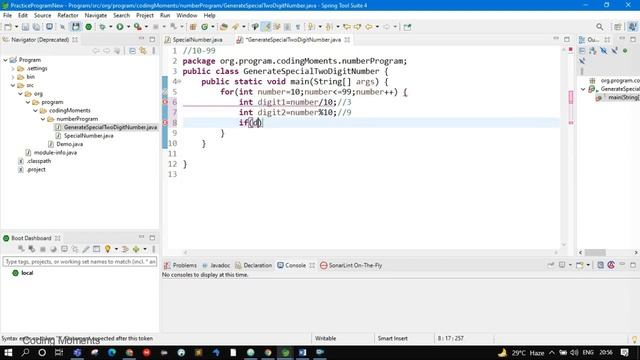Click the Open Type folder toolbar icon
The image size is (640, 360).
[223, 27]
